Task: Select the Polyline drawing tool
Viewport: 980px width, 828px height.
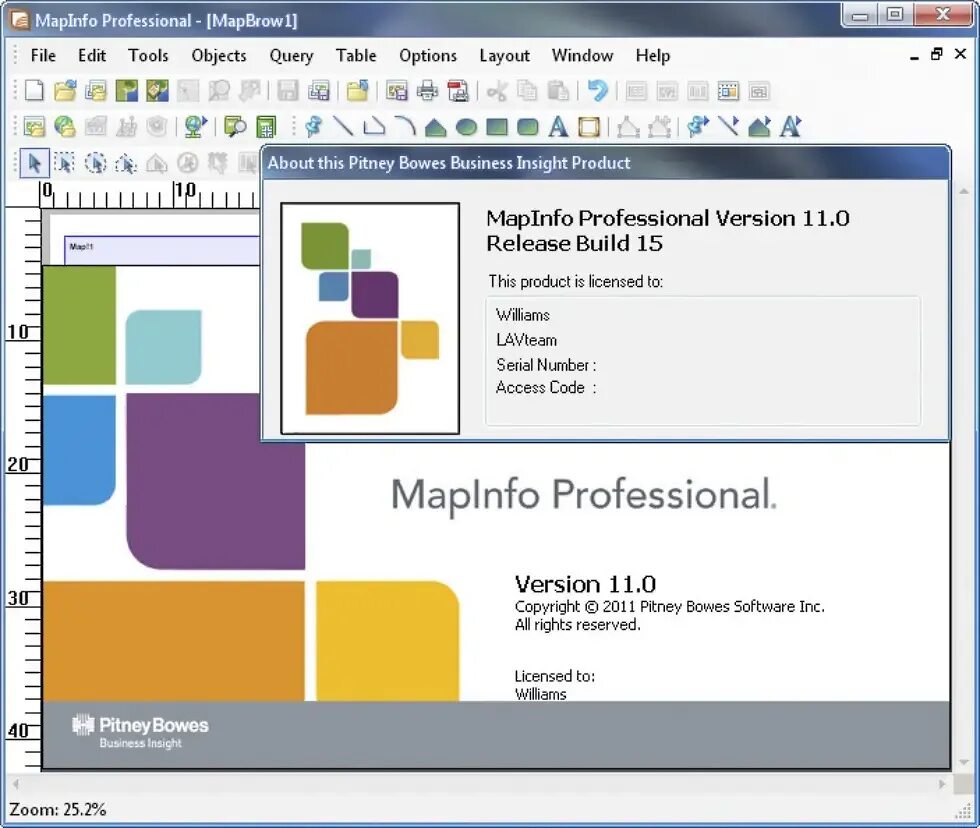Action: 374,126
